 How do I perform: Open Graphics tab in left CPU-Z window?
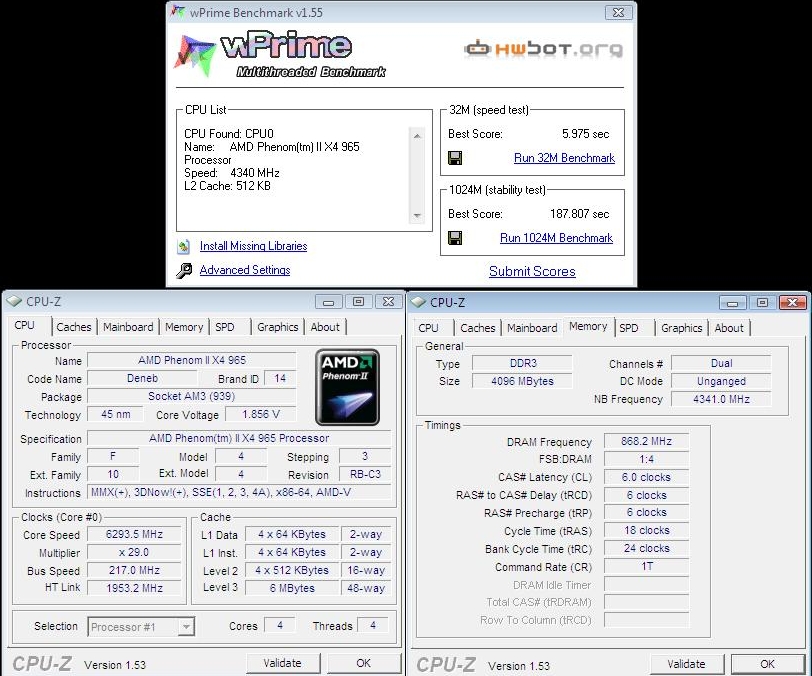[x=277, y=327]
